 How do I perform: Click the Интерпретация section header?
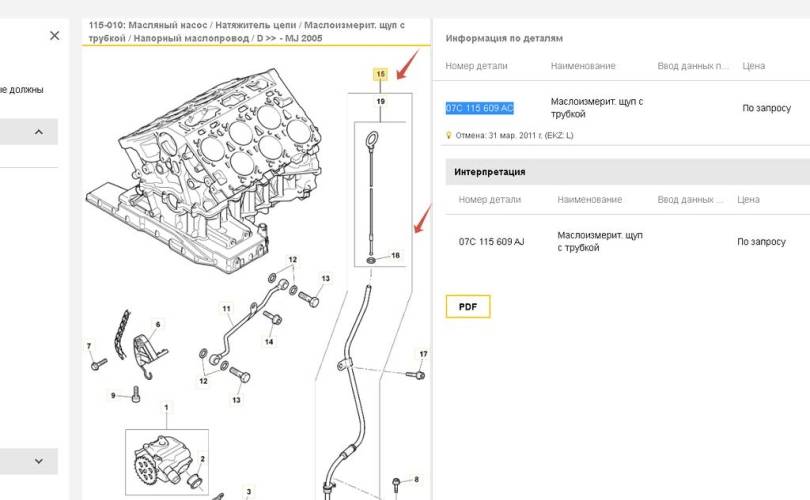coord(490,172)
